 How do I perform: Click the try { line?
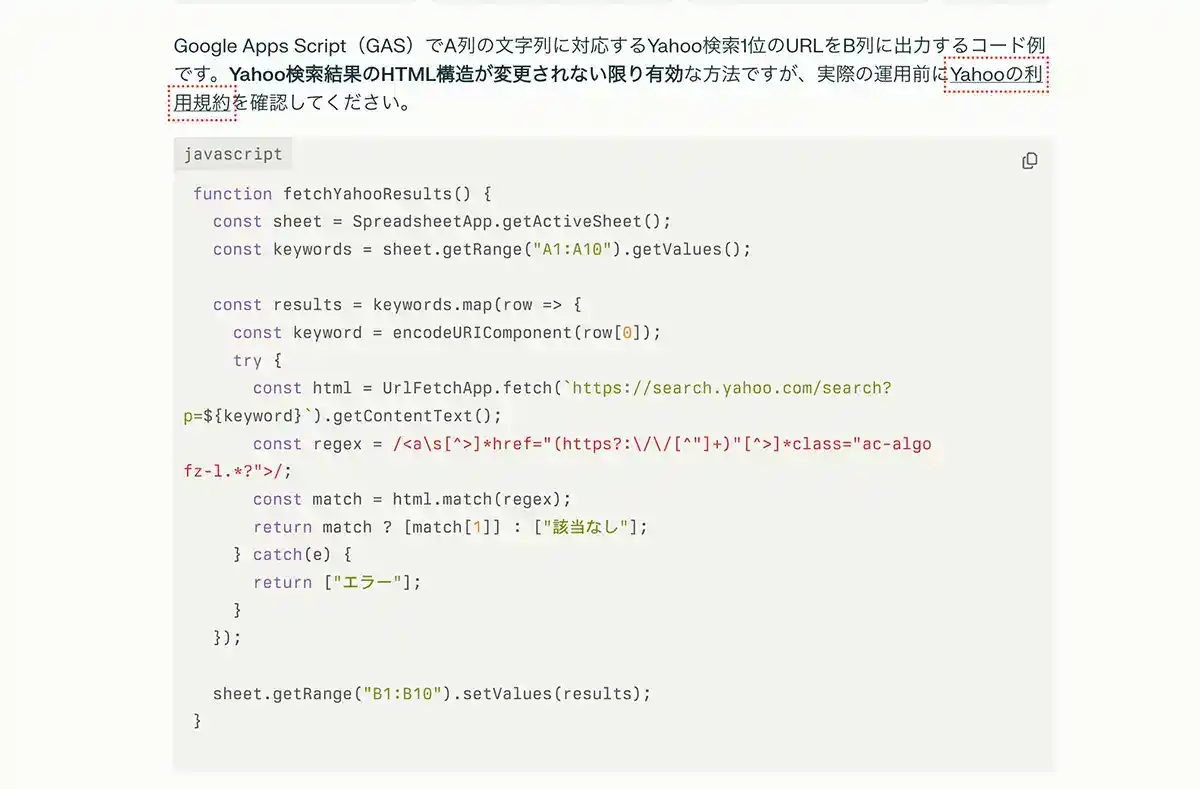(258, 361)
